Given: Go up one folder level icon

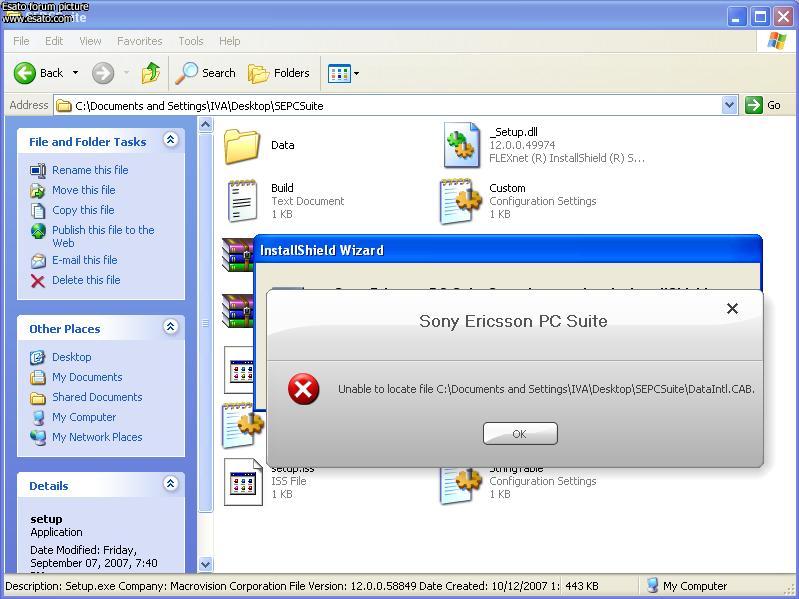Looking at the screenshot, I should (150, 73).
